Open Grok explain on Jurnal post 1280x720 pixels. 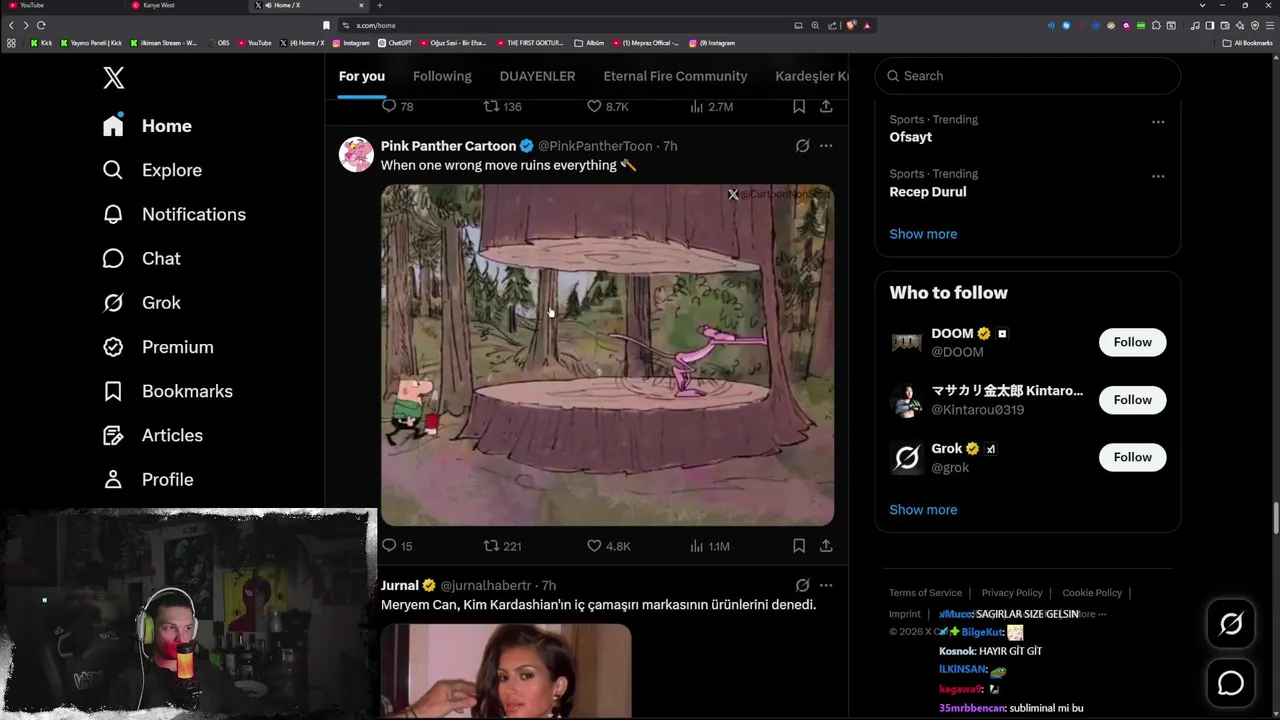tap(802, 585)
